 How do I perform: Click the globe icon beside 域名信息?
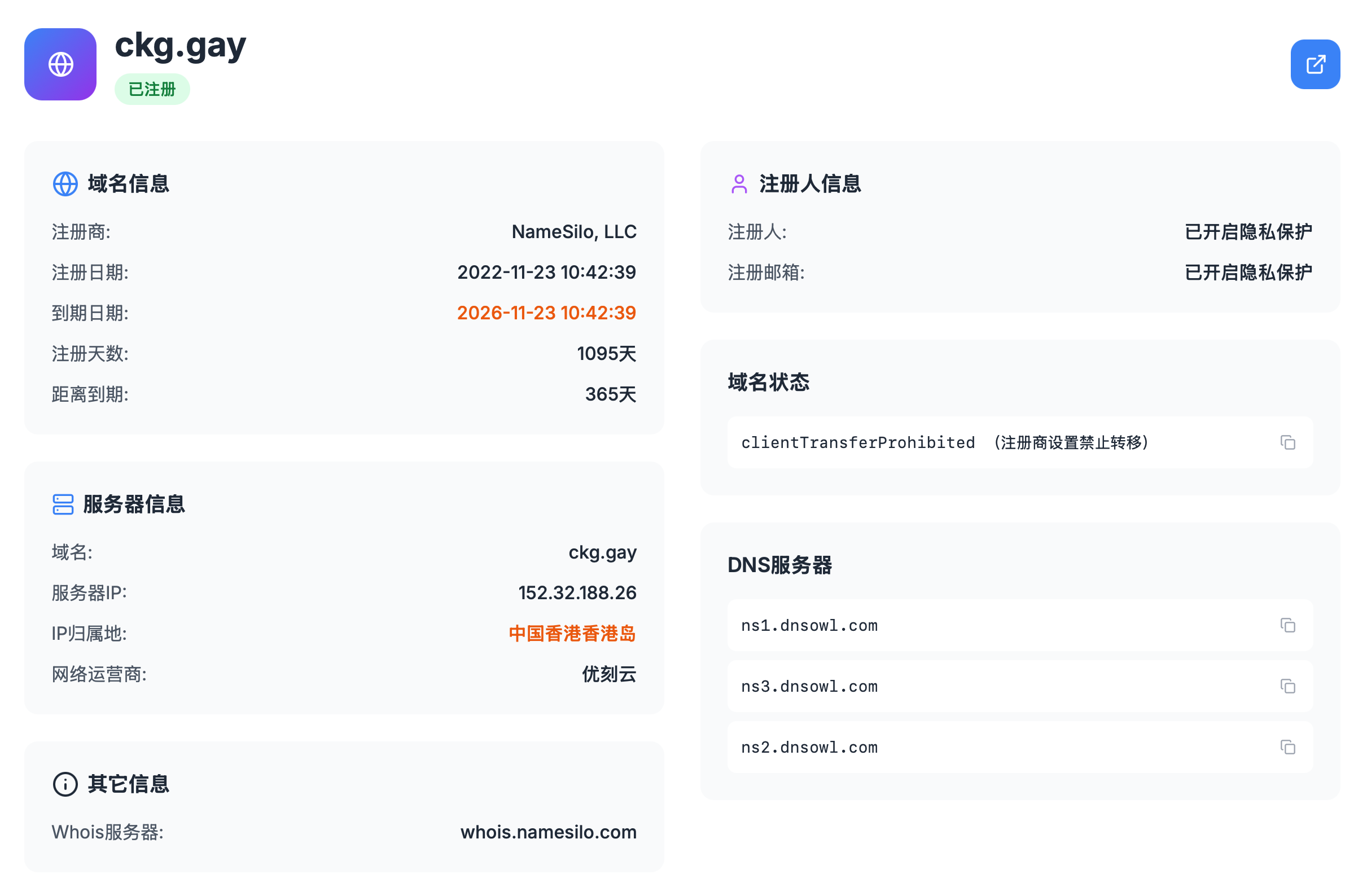click(65, 184)
